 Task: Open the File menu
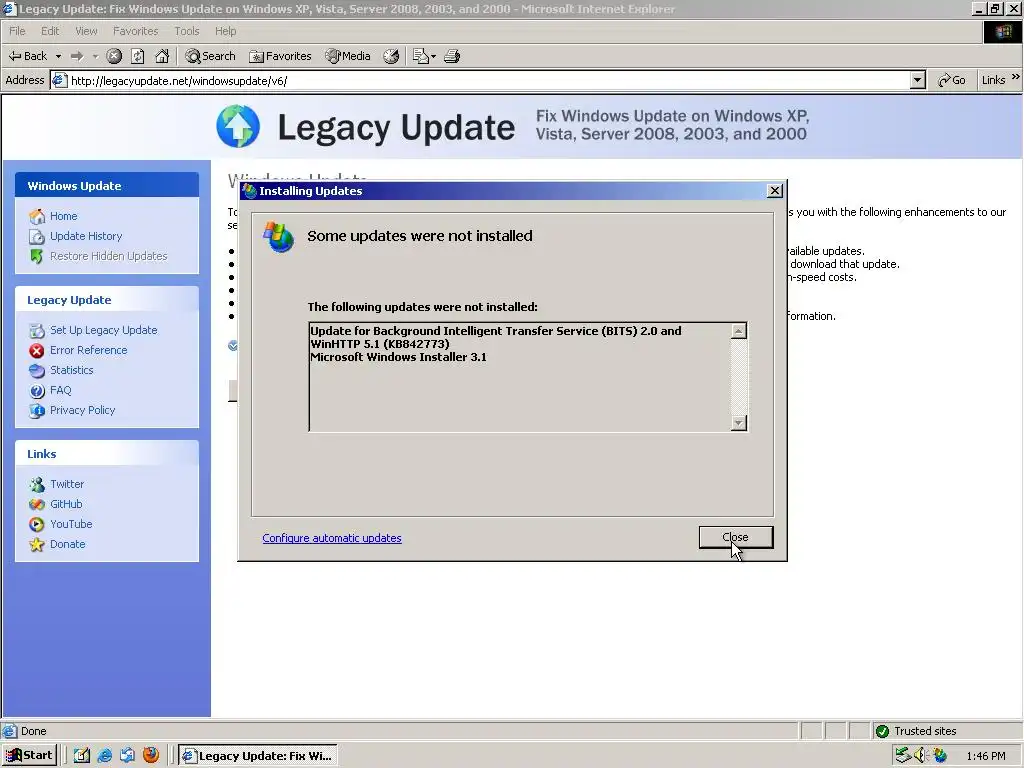[17, 31]
